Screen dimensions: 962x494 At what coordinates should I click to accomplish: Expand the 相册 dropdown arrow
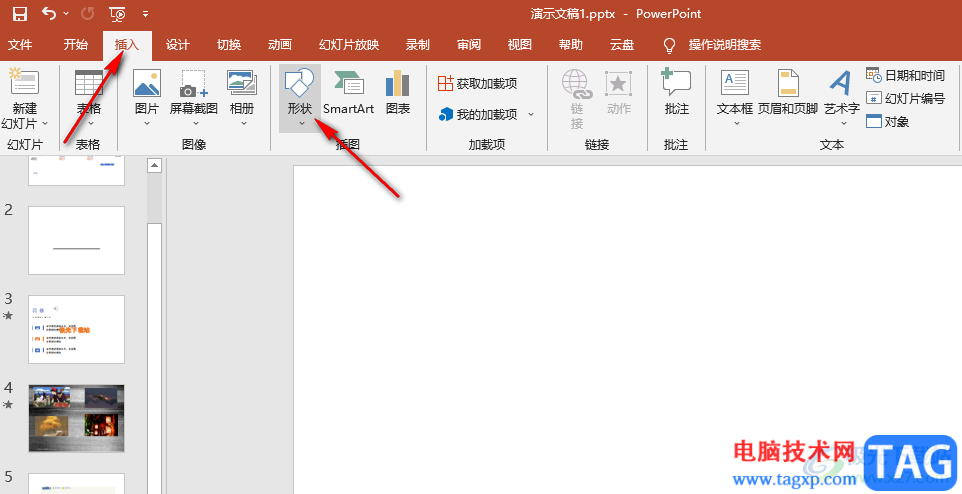click(x=244, y=124)
